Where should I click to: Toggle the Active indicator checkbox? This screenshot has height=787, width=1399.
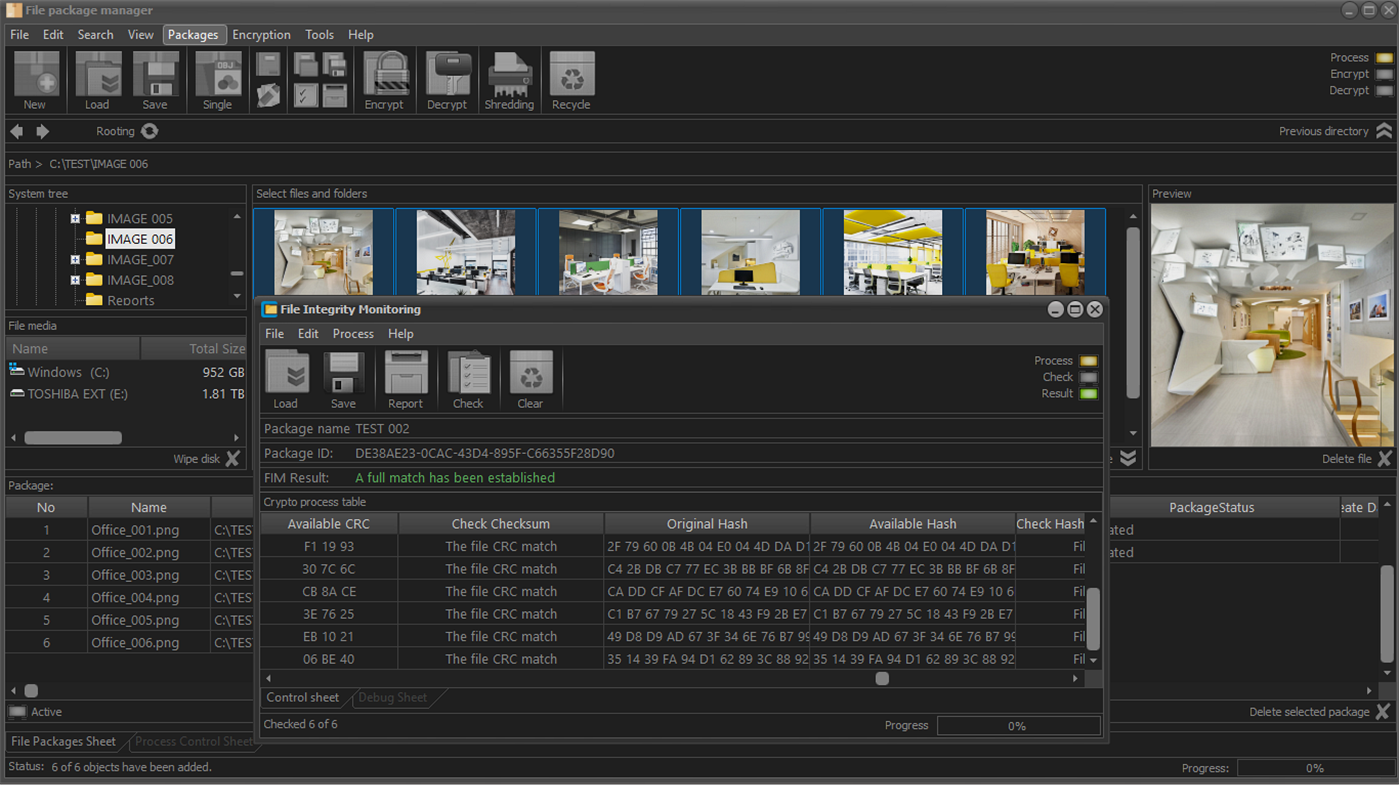click(x=17, y=712)
